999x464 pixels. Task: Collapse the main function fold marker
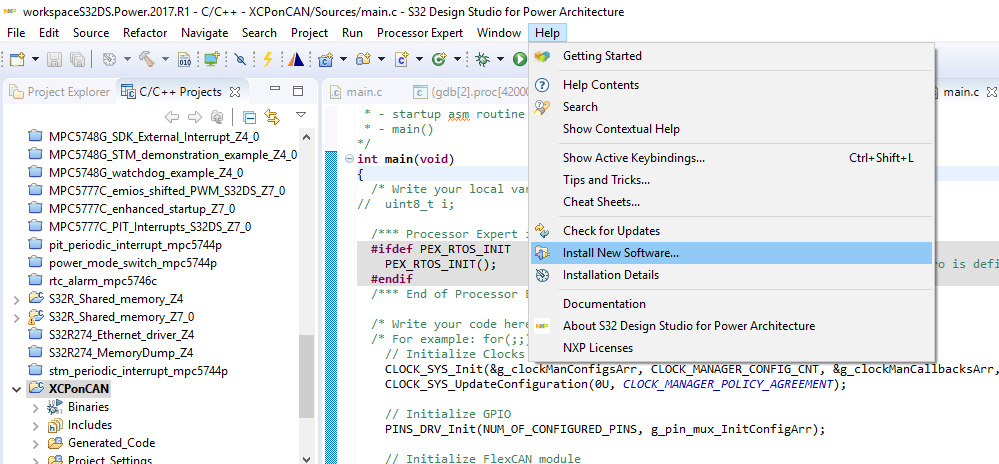click(349, 159)
